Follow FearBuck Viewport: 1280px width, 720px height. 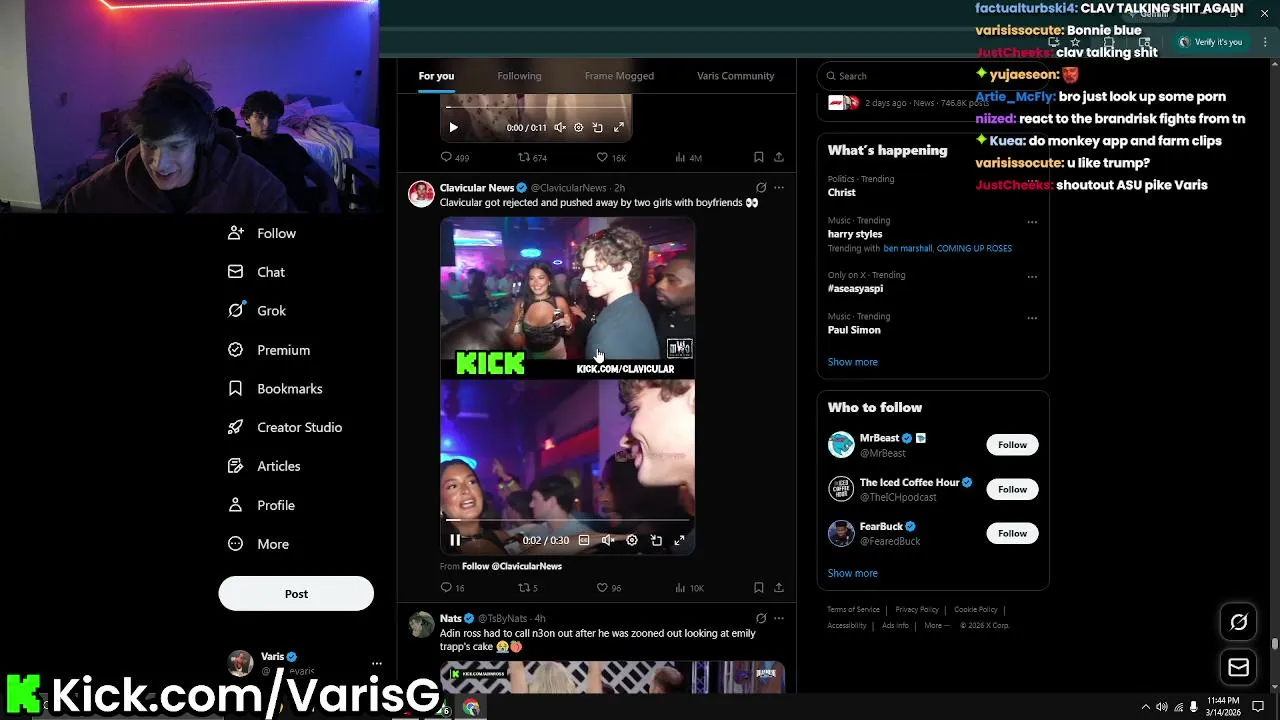tap(1012, 533)
